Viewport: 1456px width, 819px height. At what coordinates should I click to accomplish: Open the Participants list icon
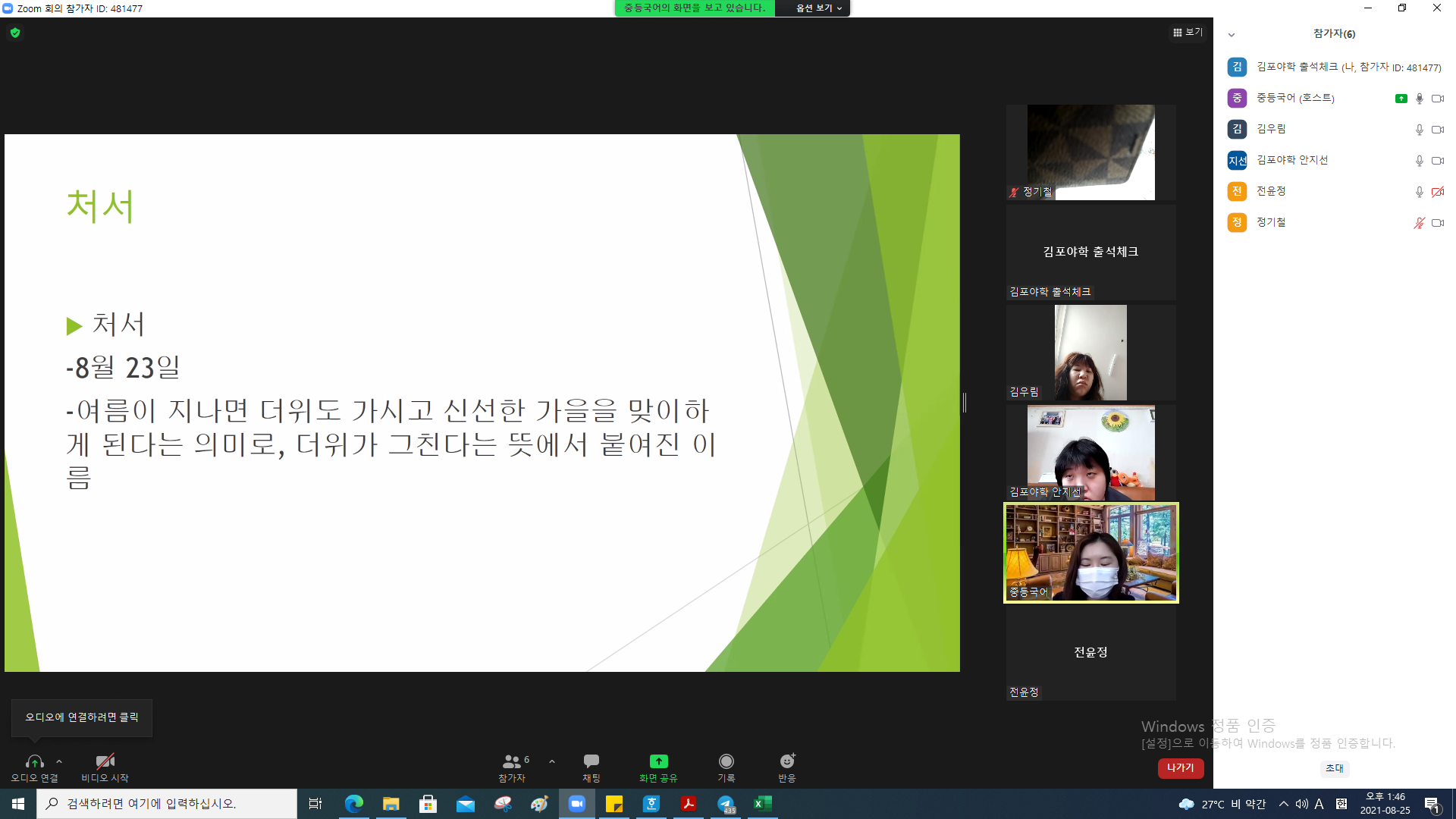(512, 761)
